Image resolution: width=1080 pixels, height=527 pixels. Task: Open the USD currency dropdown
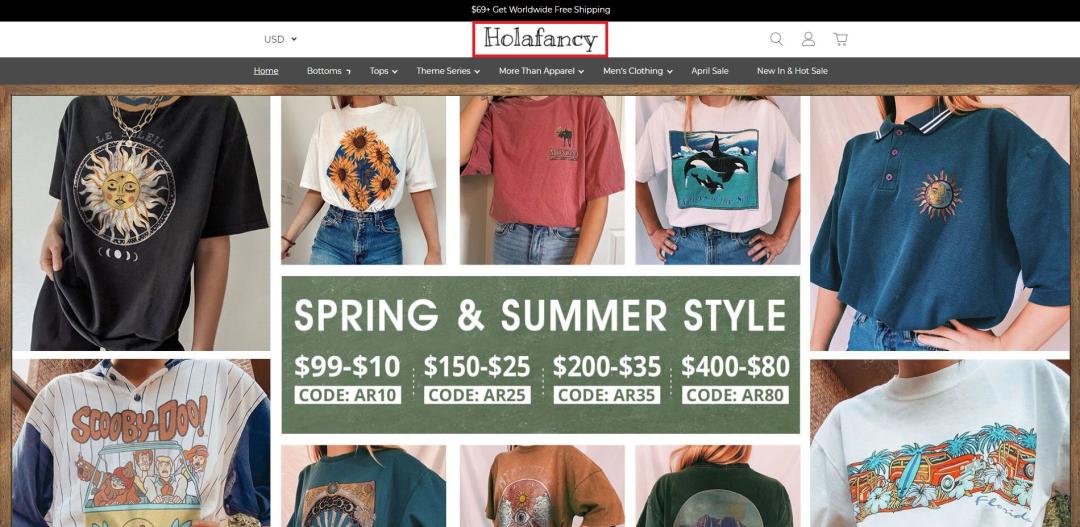280,39
